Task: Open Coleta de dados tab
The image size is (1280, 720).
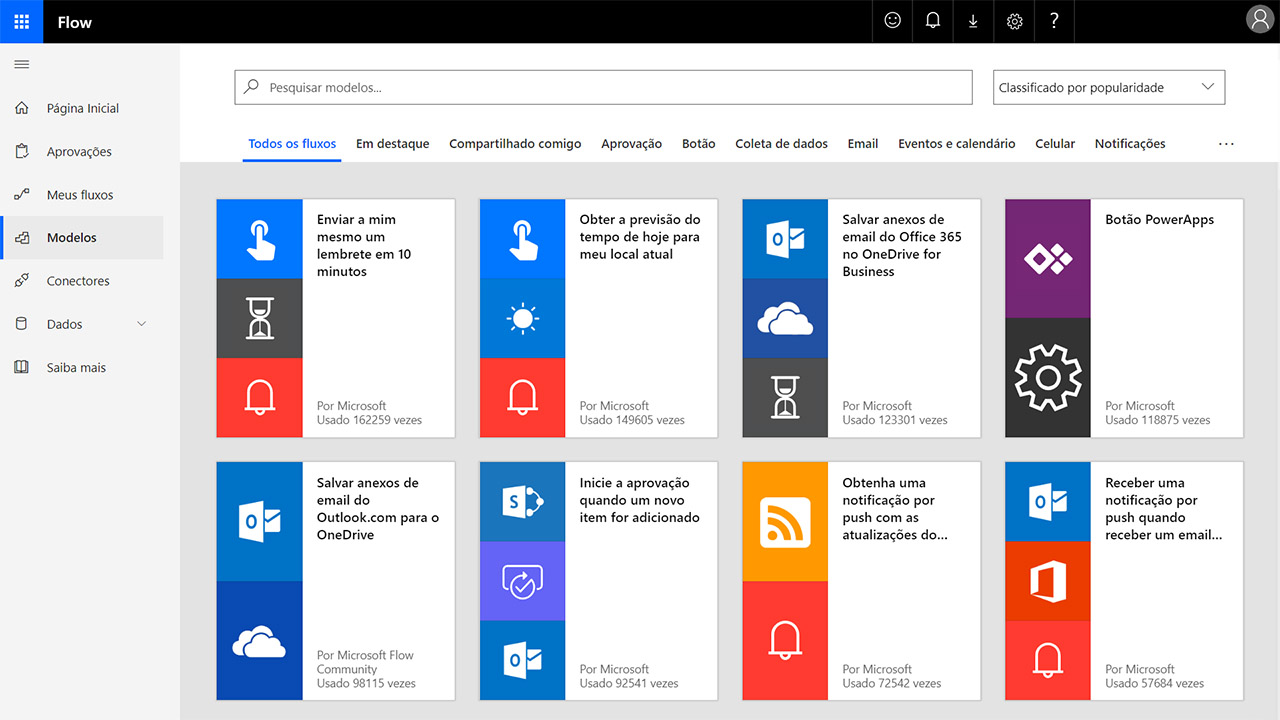Action: click(782, 144)
